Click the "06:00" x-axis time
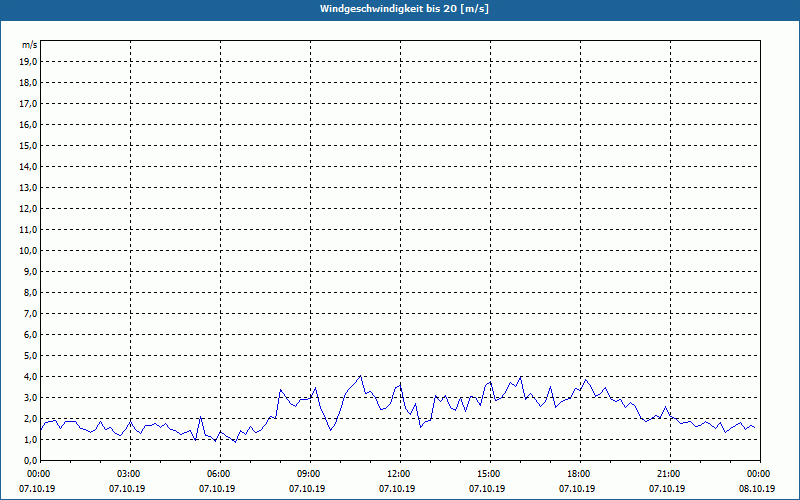The image size is (800, 500). click(218, 474)
